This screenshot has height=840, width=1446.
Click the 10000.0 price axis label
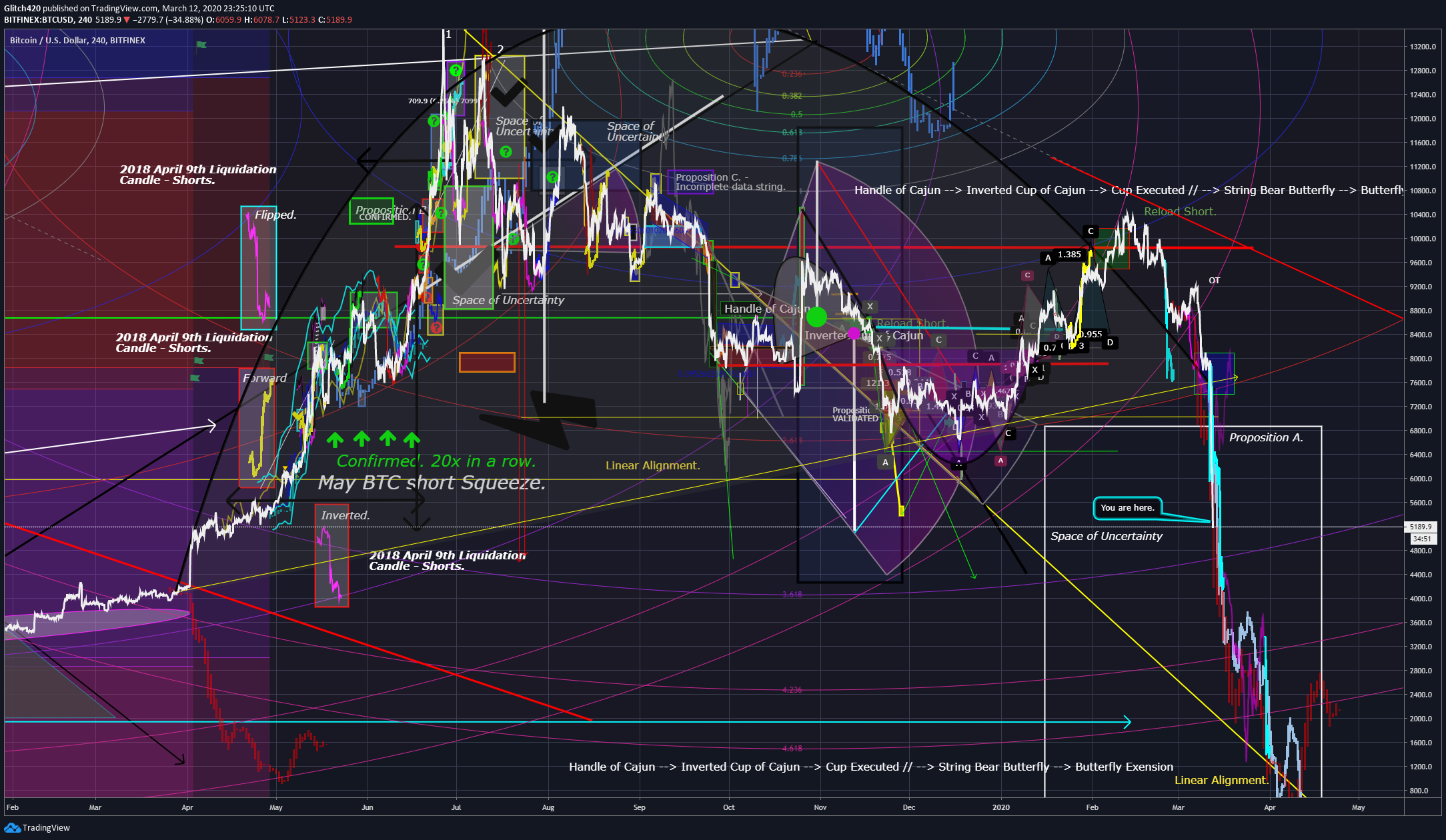pos(1423,239)
